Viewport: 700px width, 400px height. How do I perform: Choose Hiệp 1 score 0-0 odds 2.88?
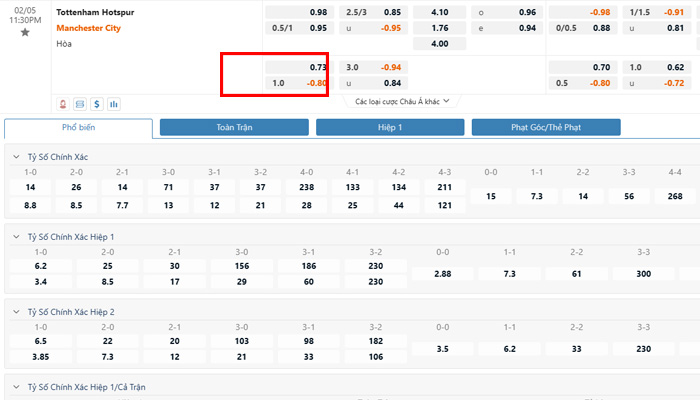[440, 273]
